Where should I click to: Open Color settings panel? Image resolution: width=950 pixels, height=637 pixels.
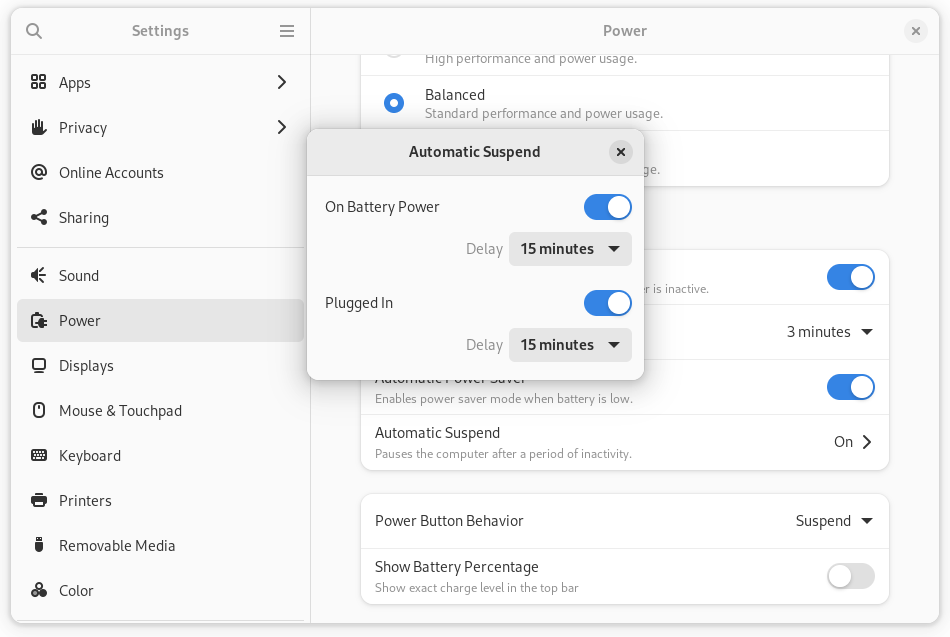coord(161,590)
